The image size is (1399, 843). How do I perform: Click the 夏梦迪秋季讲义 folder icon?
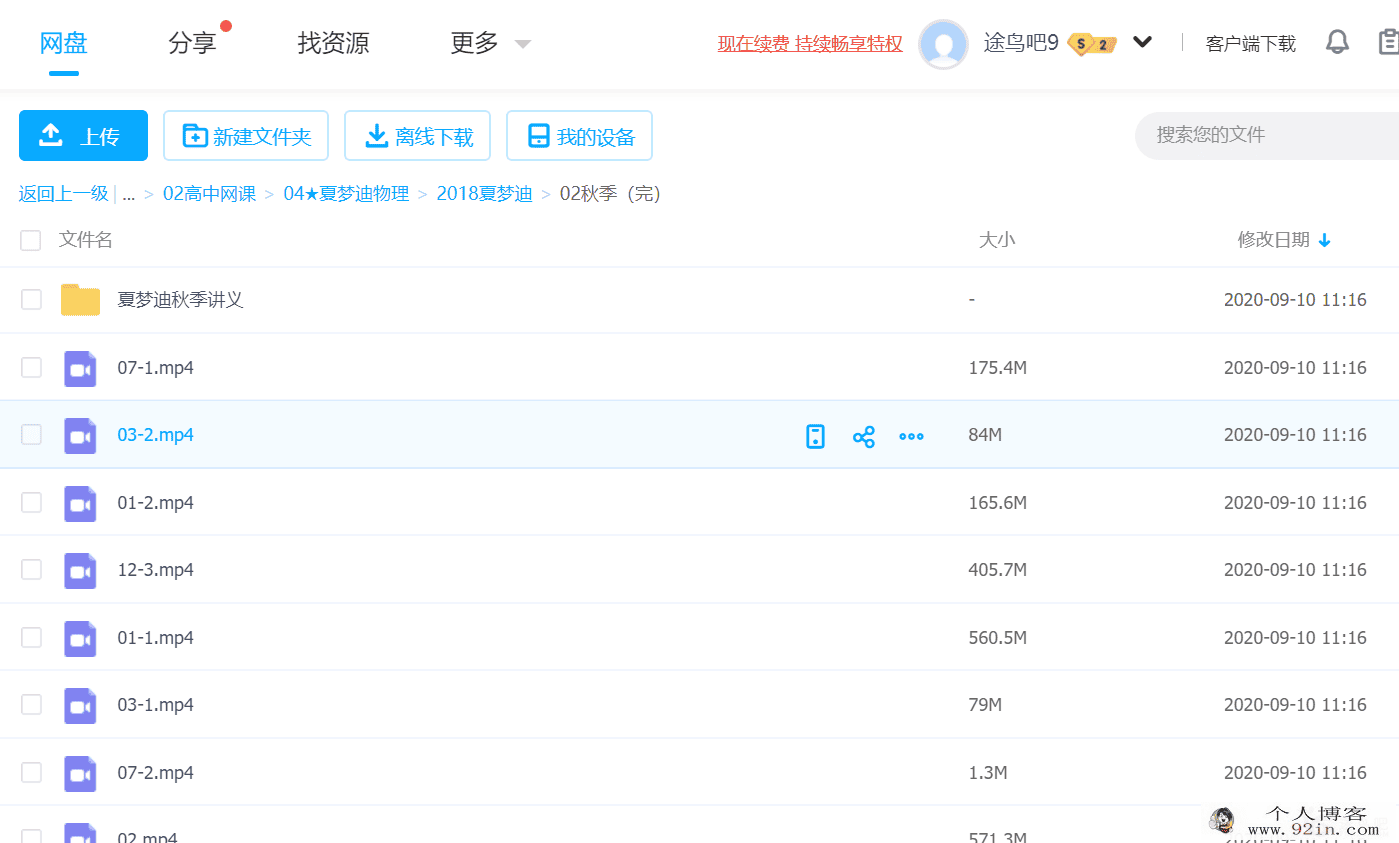pyautogui.click(x=80, y=300)
